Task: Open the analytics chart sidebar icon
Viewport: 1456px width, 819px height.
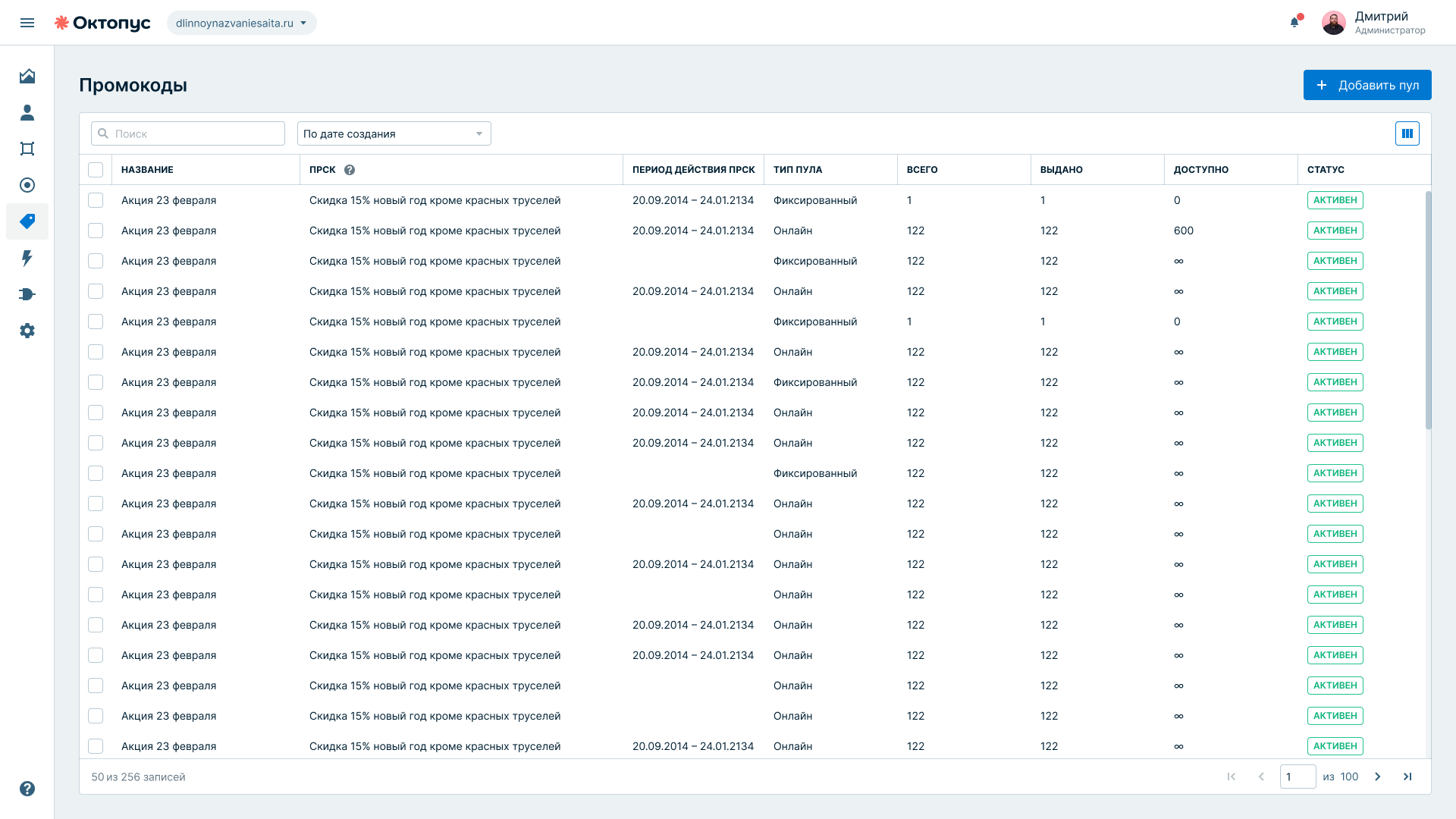Action: tap(27, 76)
